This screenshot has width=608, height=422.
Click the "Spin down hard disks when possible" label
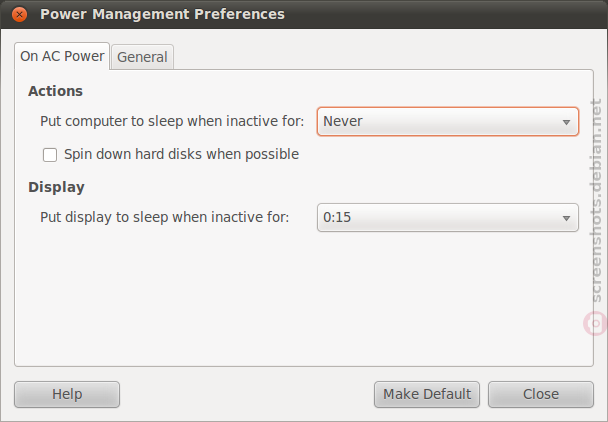pyautogui.click(x=181, y=154)
